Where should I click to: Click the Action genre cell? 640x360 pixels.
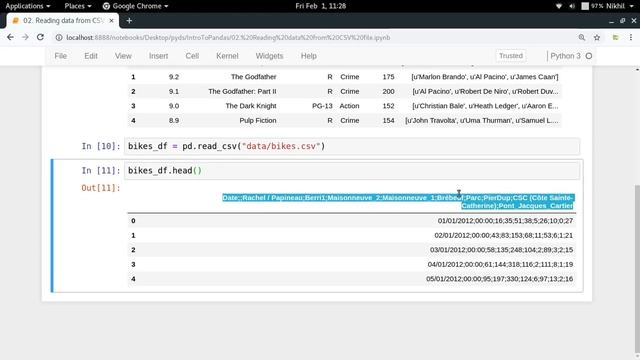tap(349, 106)
